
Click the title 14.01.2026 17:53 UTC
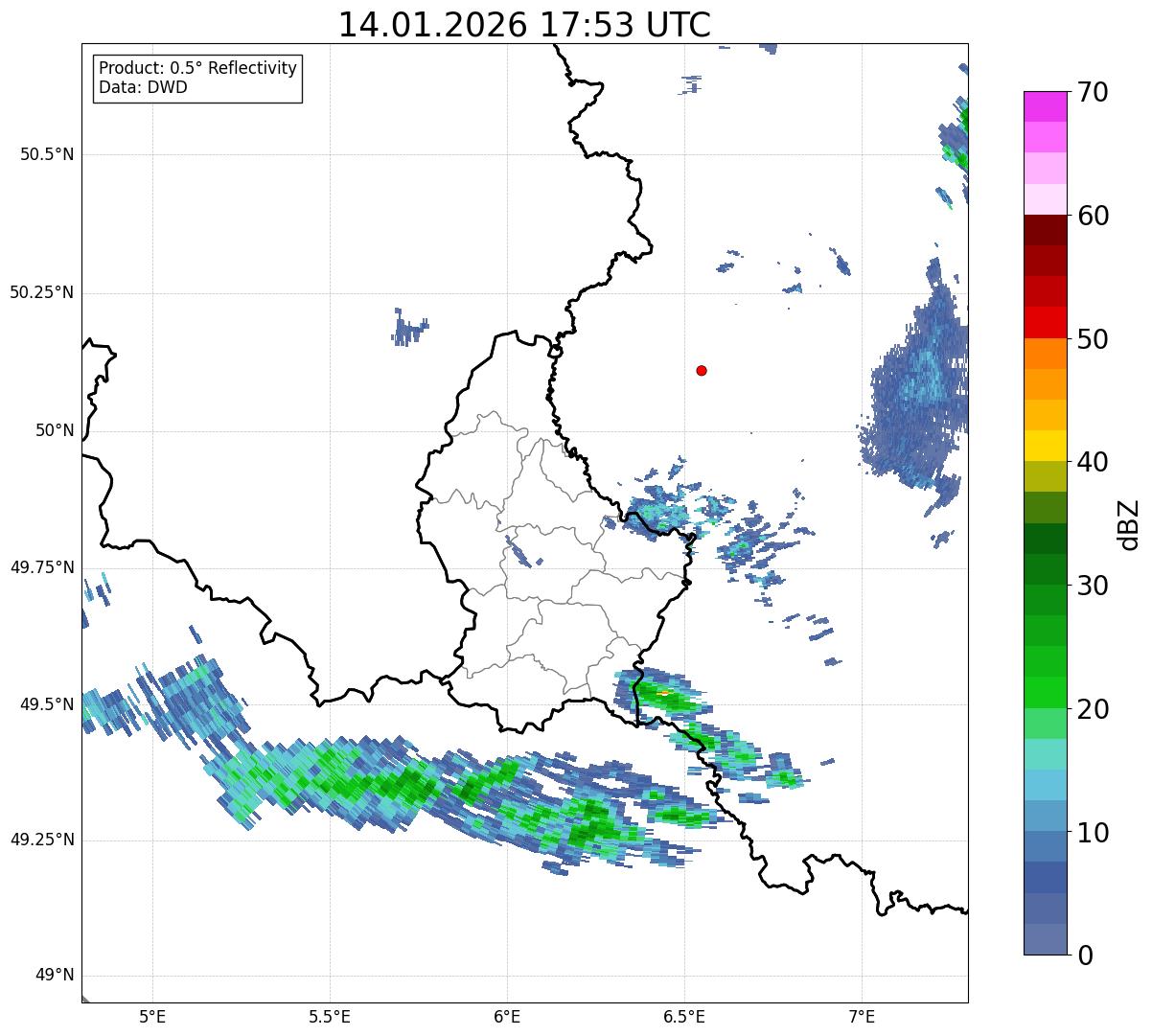pyautogui.click(x=524, y=25)
